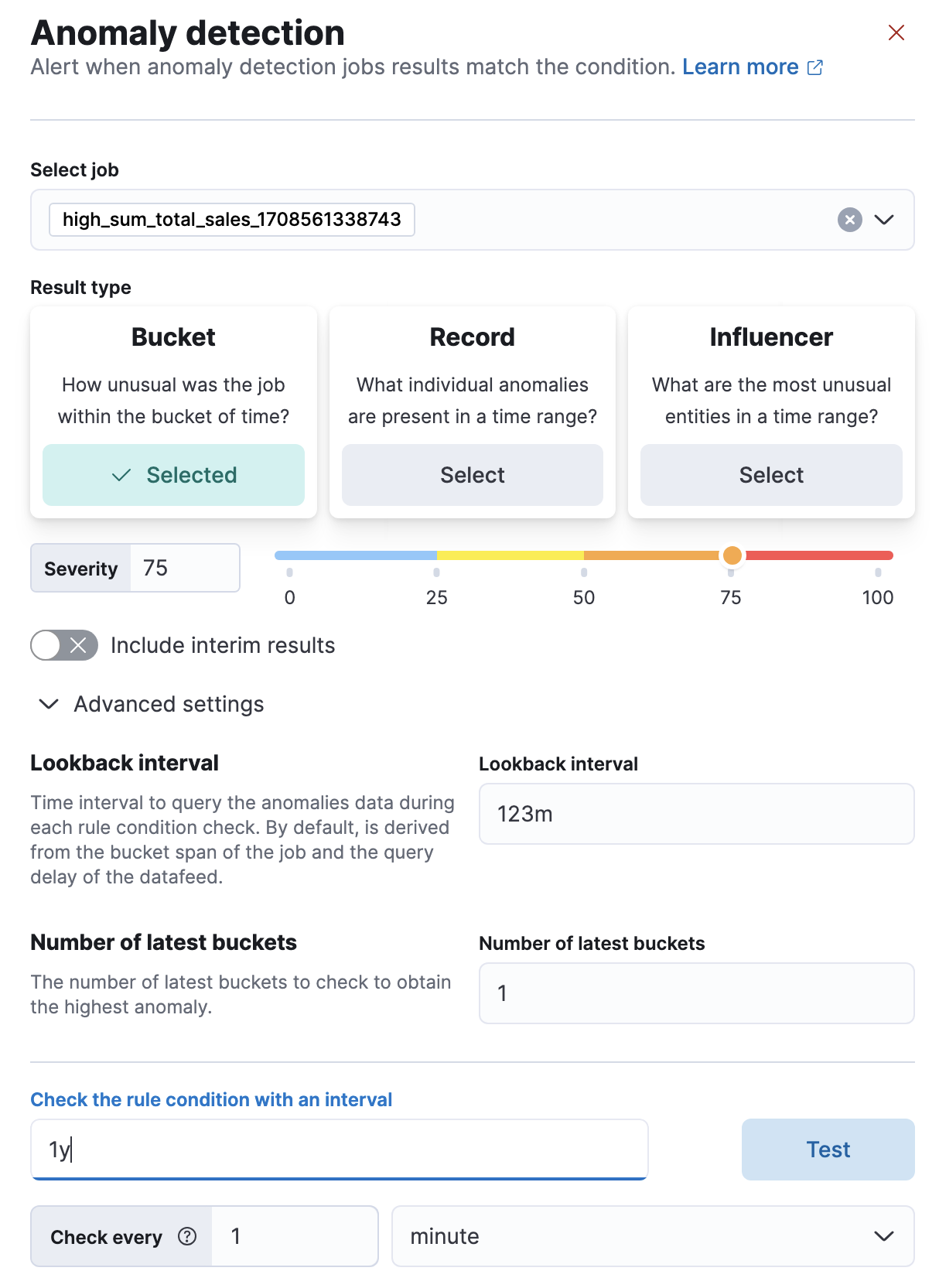The image size is (939, 1288).
Task: Collapse Check the rule condition with an interval
Action: coord(211,1099)
